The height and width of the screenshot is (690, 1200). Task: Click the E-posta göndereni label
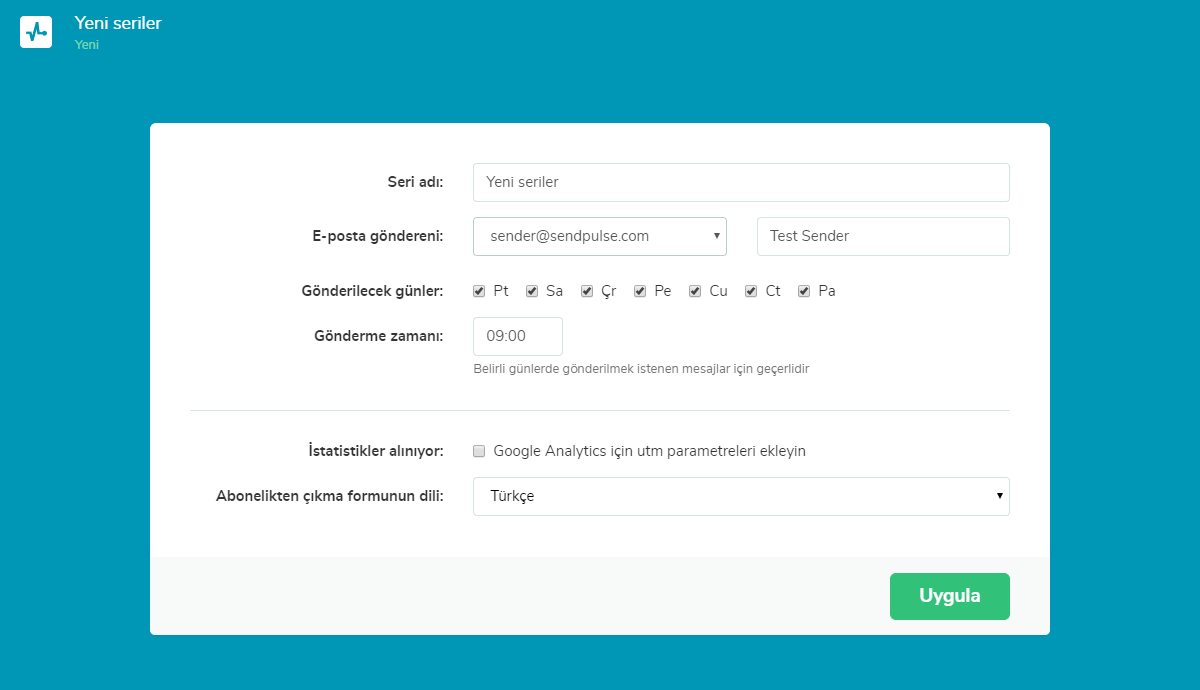(x=378, y=236)
